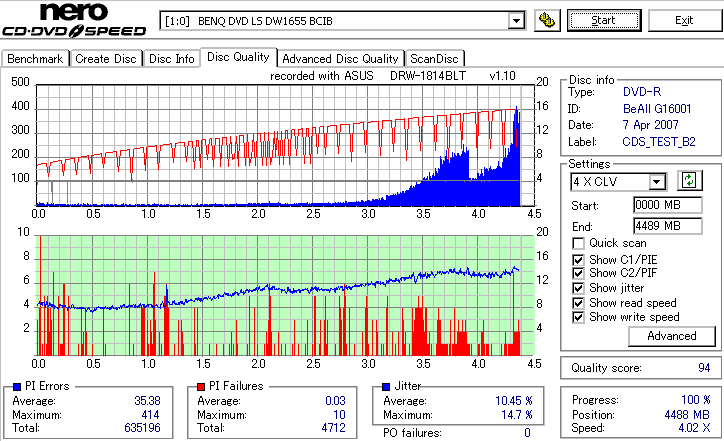Viewport: 724px width, 441px height.
Task: Click the Jitter average 10.45 %
Action: click(x=513, y=401)
